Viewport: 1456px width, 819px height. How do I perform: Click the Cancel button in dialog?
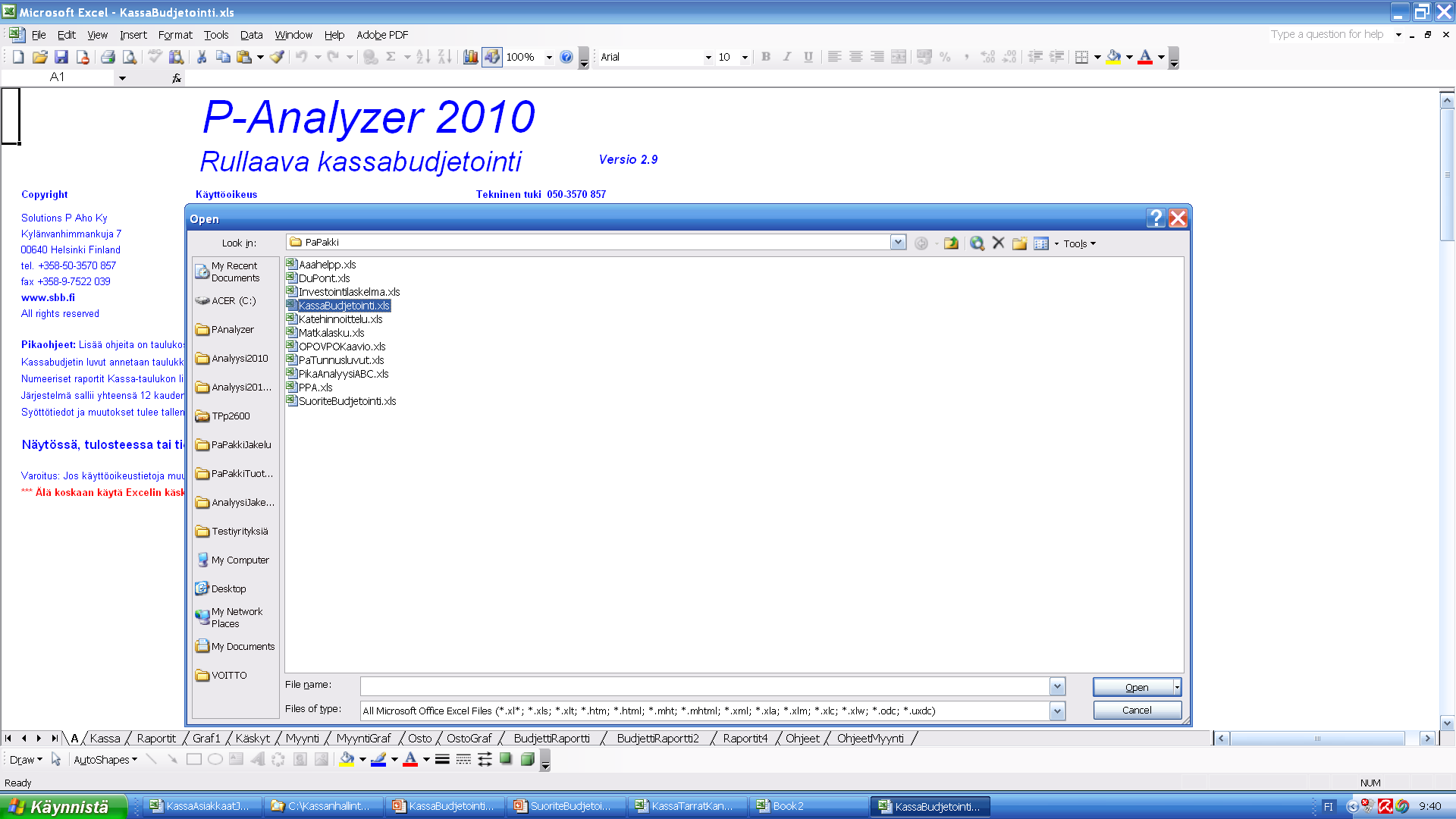click(x=1137, y=711)
